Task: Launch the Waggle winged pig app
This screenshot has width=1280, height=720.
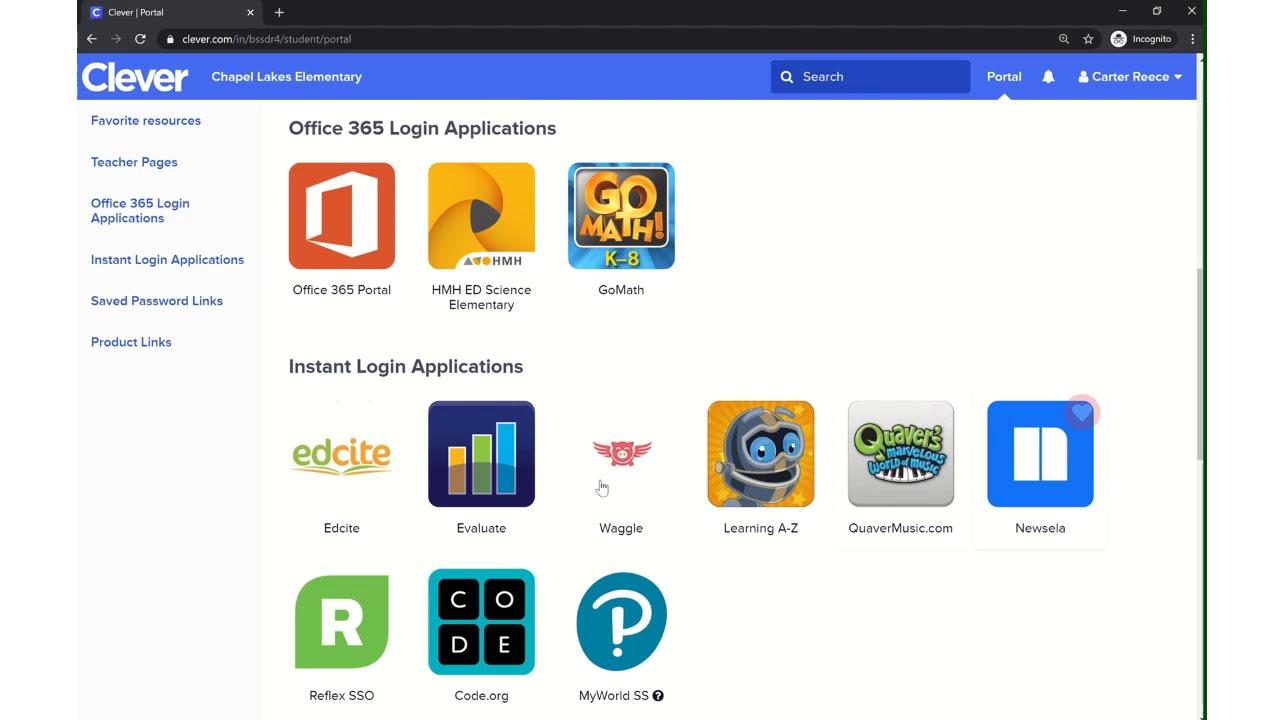Action: coord(621,454)
